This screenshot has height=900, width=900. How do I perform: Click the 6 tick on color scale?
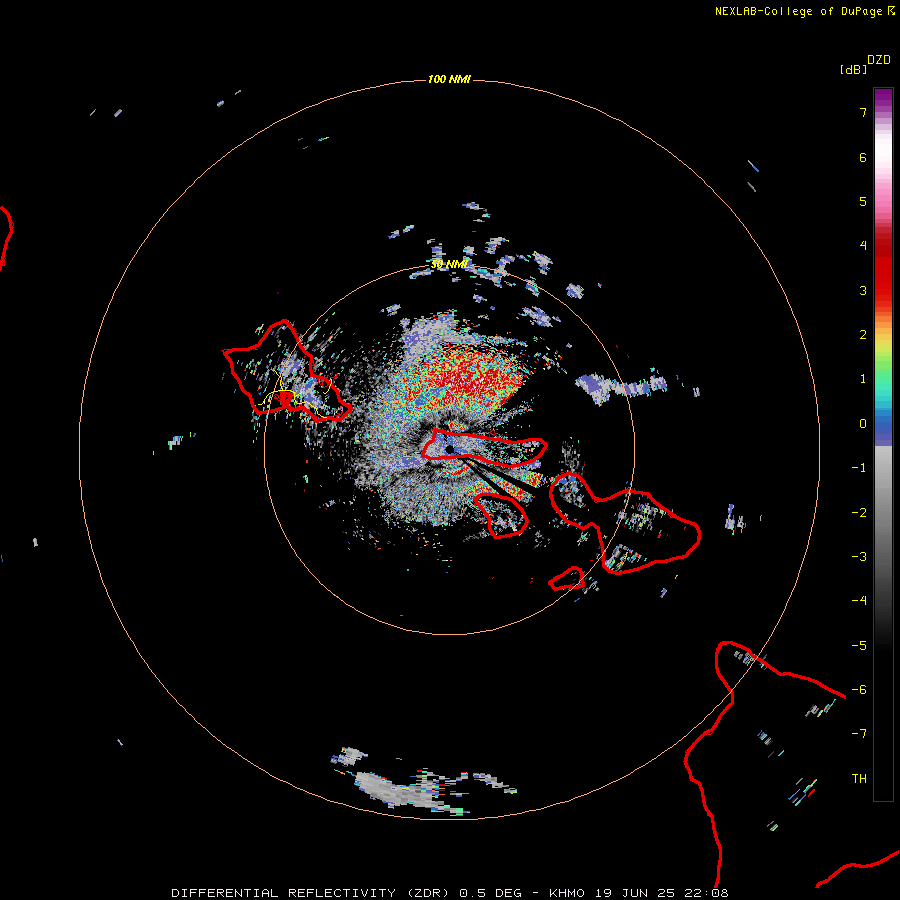pyautogui.click(x=863, y=157)
